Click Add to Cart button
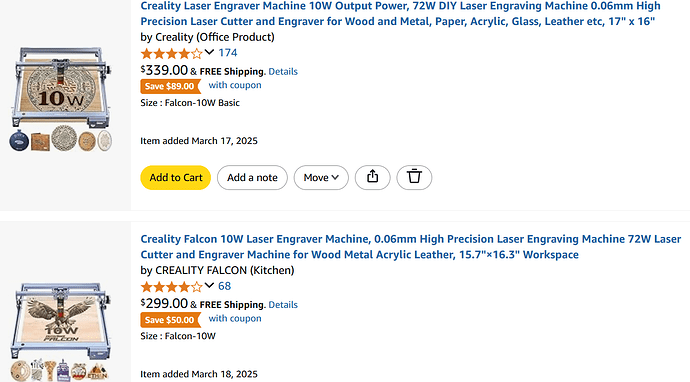This screenshot has width=690, height=382. (x=176, y=177)
